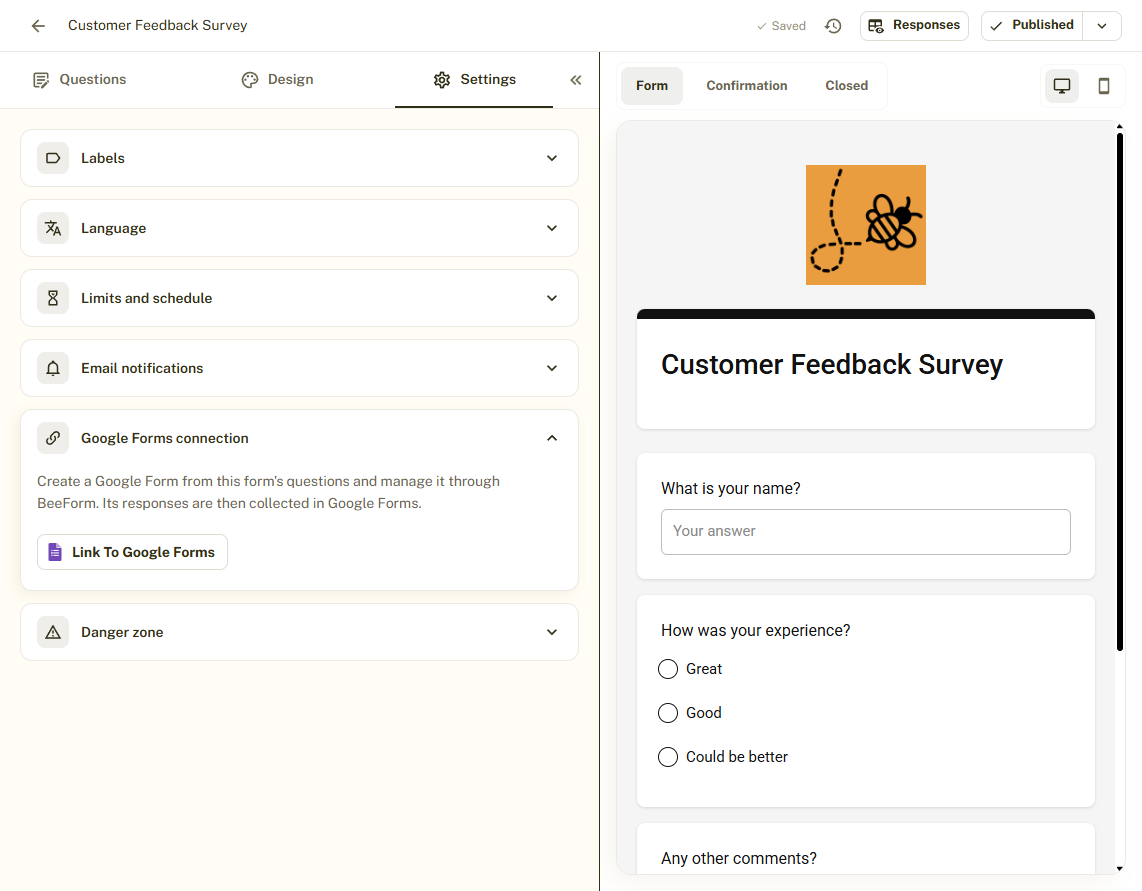Expand the Danger zone chevron
The width and height of the screenshot is (1142, 891).
[x=552, y=632]
